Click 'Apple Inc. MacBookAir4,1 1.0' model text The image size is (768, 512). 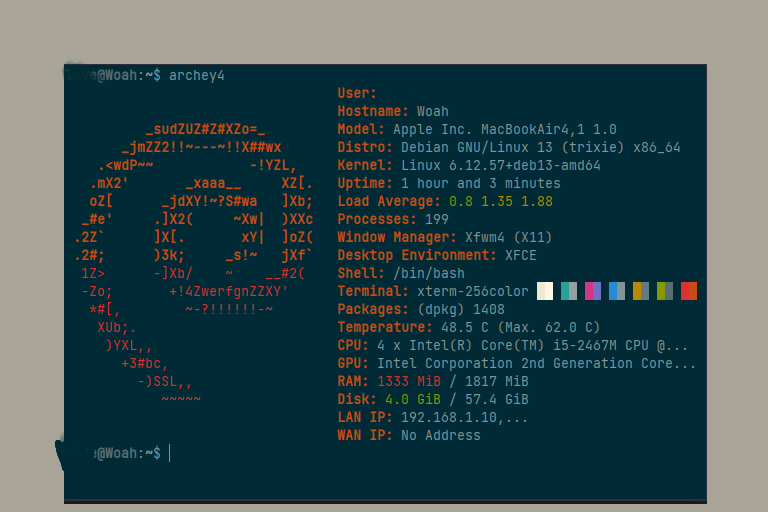(x=504, y=129)
